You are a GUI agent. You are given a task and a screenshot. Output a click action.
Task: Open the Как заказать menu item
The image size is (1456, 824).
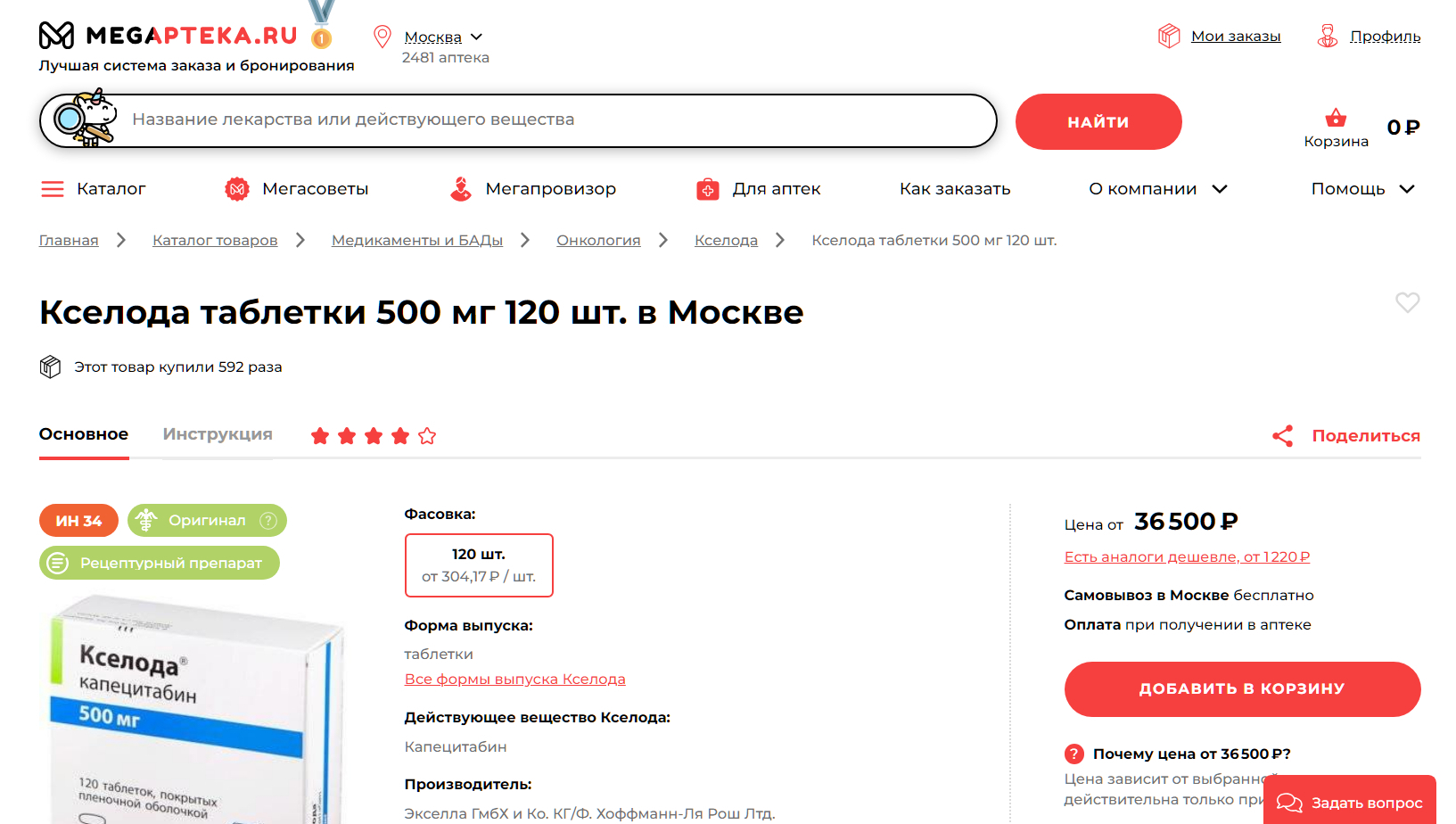pyautogui.click(x=955, y=189)
